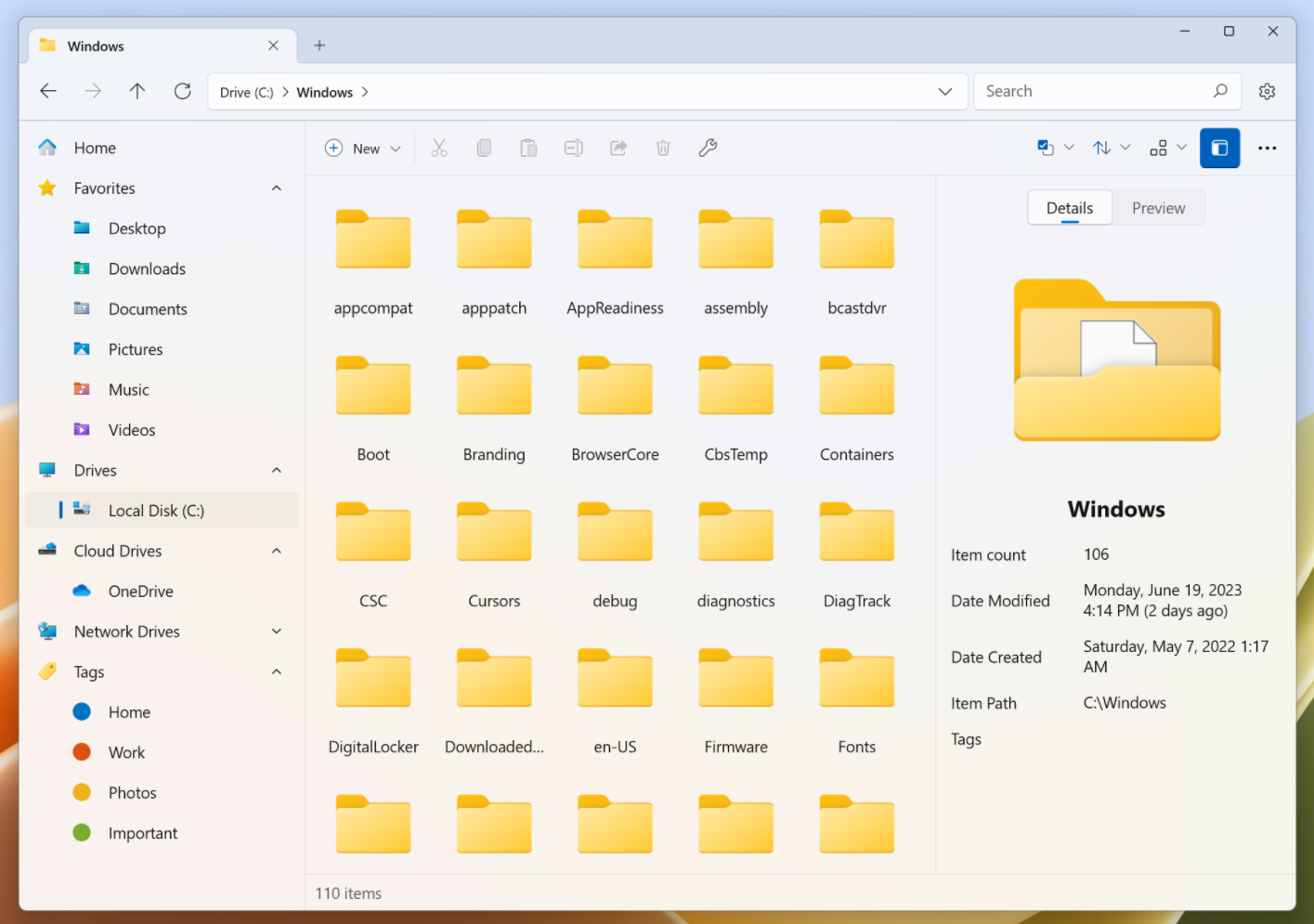Expand chevron after Drive (C:) breadcrumb
The width and height of the screenshot is (1314, 924).
[x=285, y=92]
